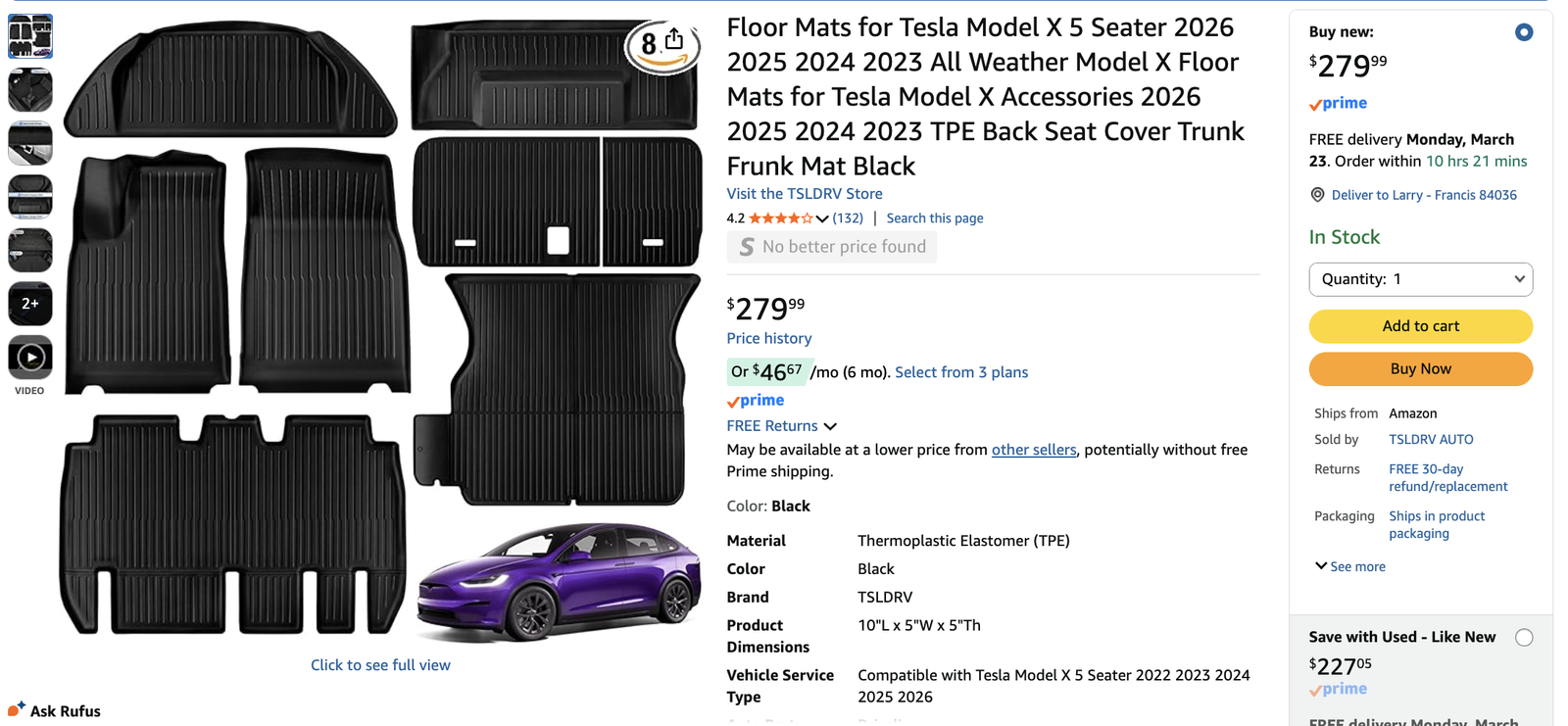Click the star rating icons
1568x726 pixels.
(780, 218)
